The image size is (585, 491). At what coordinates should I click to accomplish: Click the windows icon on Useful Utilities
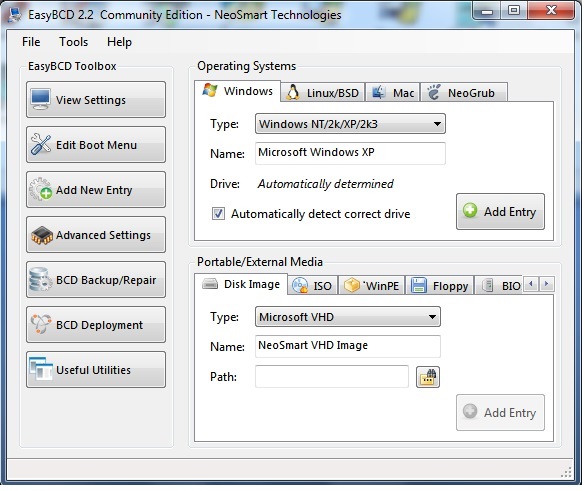41,369
